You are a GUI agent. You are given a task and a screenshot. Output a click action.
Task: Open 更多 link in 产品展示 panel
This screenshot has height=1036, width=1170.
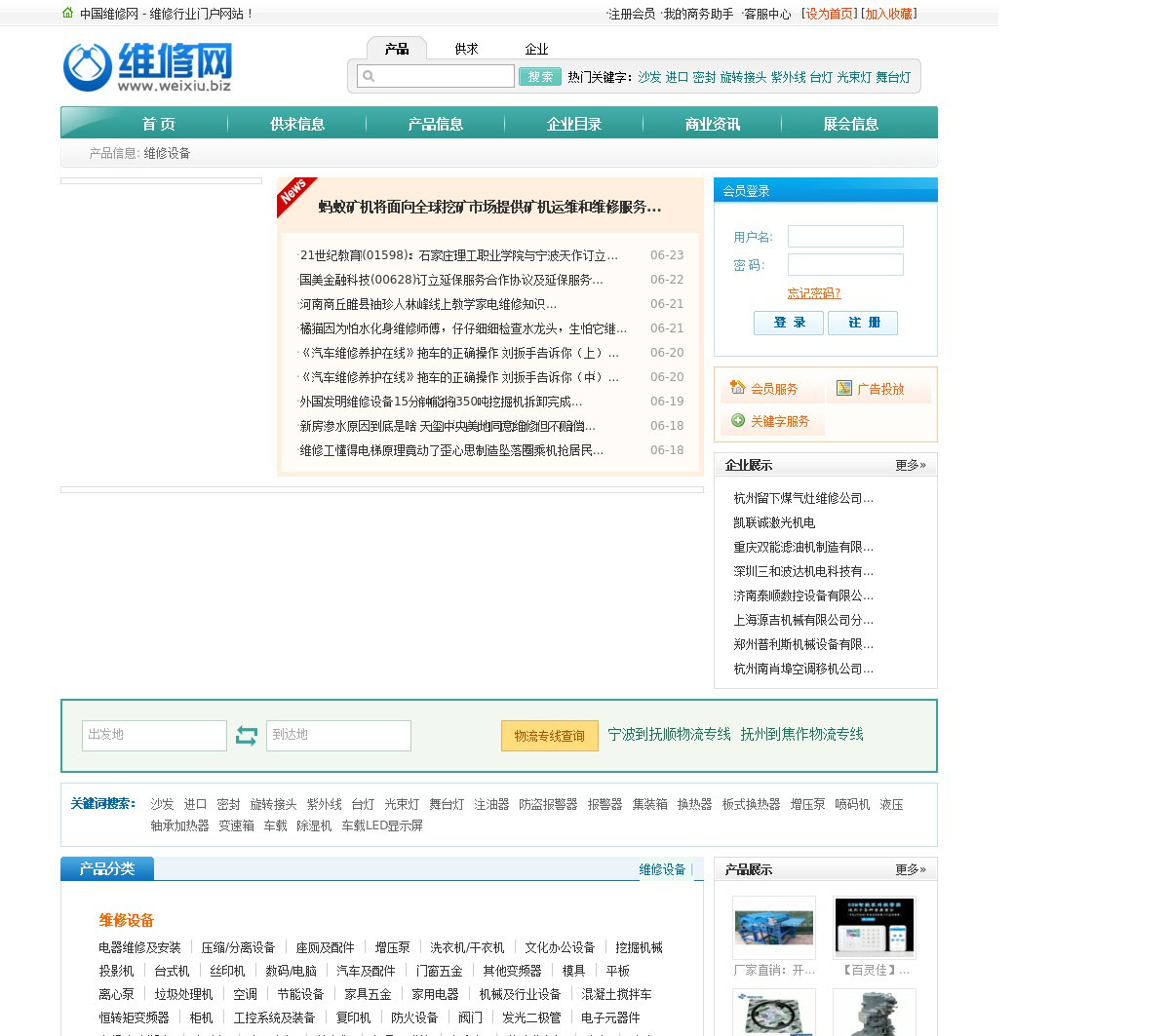[x=911, y=869]
